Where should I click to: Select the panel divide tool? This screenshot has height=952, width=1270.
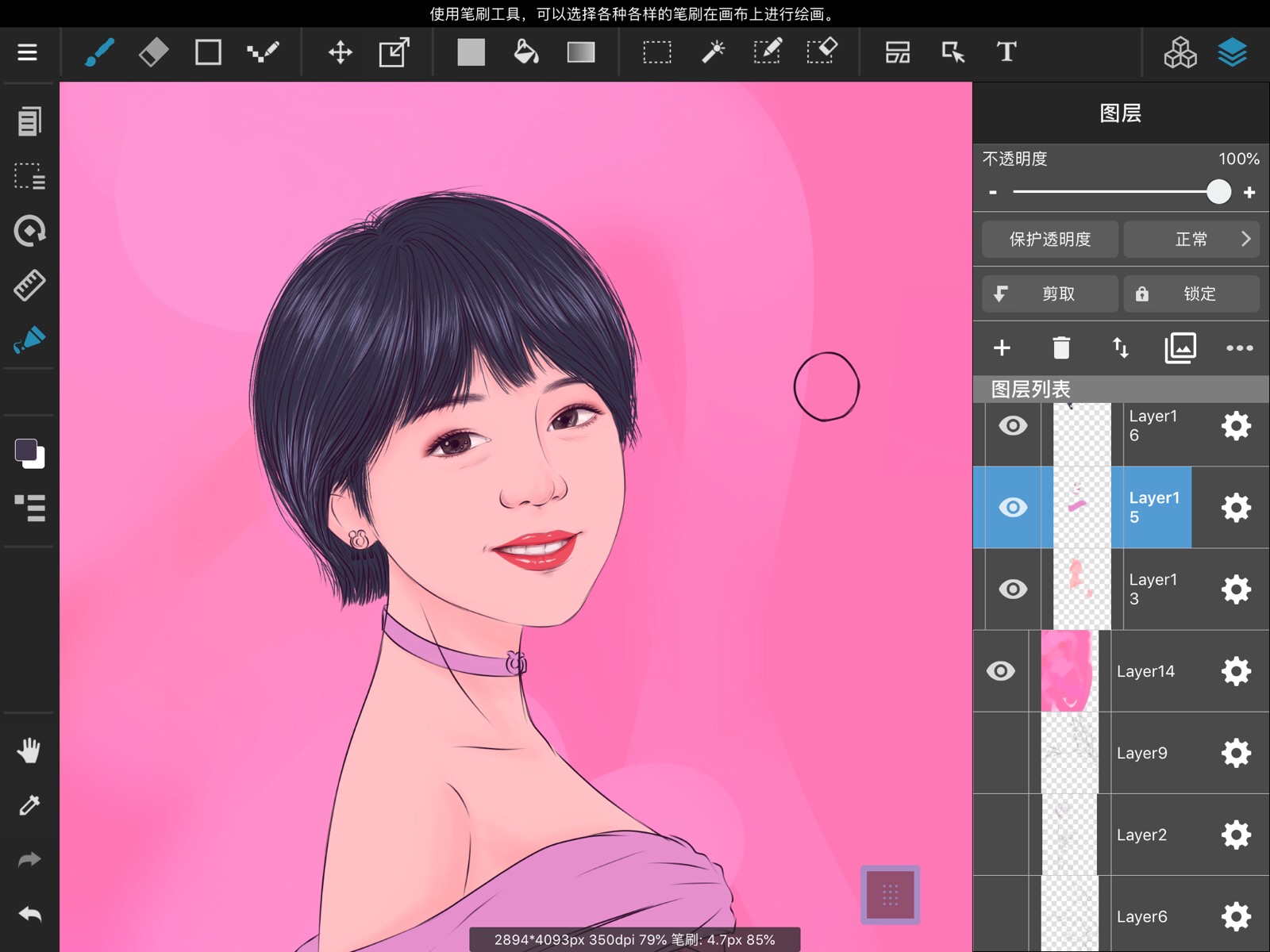tap(898, 52)
